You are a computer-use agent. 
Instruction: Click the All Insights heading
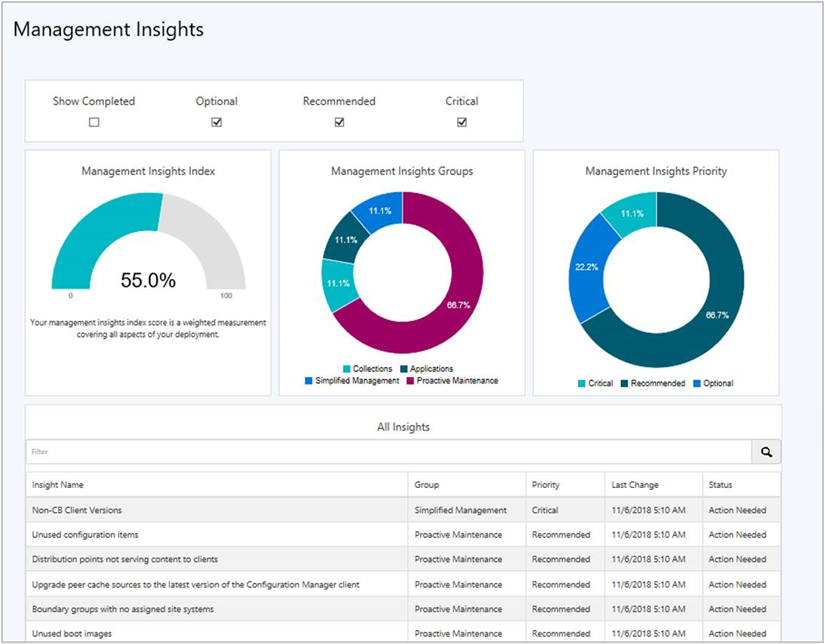click(x=403, y=427)
